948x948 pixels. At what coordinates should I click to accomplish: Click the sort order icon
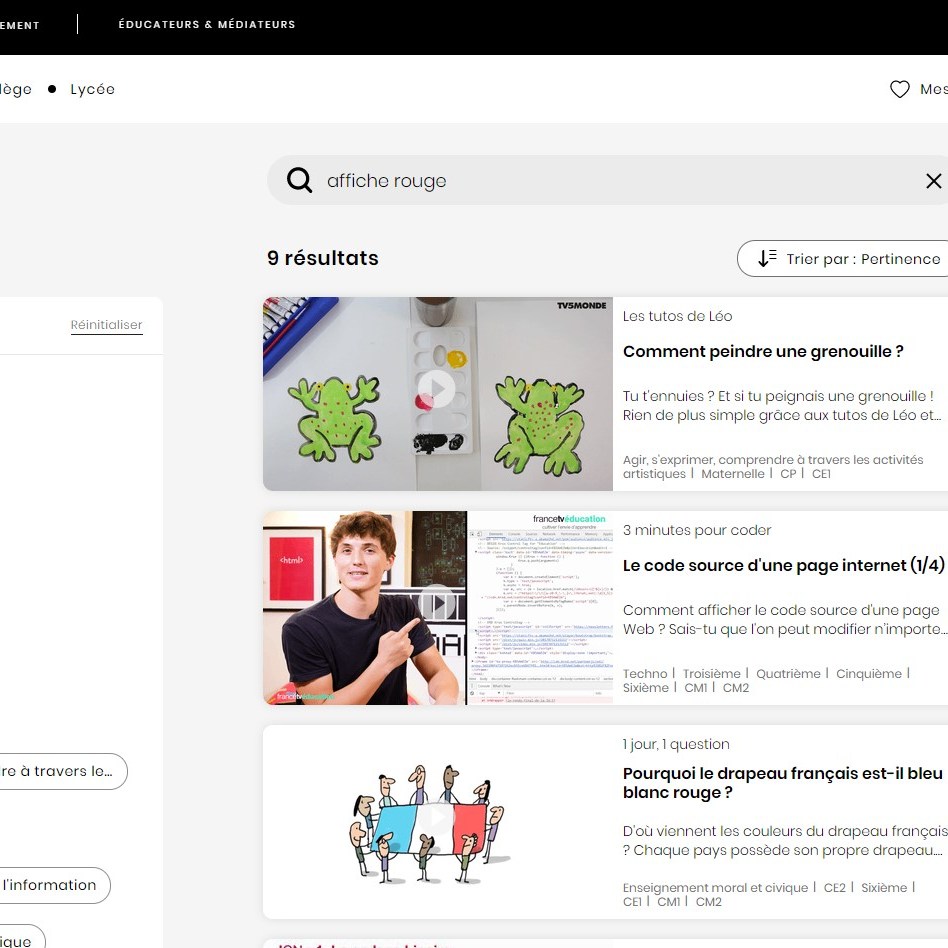[767, 258]
